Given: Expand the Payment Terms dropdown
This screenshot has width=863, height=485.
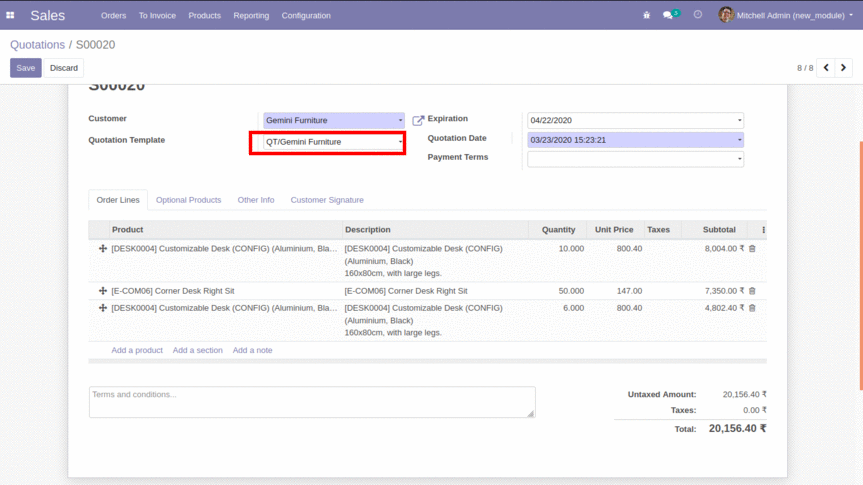Looking at the screenshot, I should pos(739,159).
